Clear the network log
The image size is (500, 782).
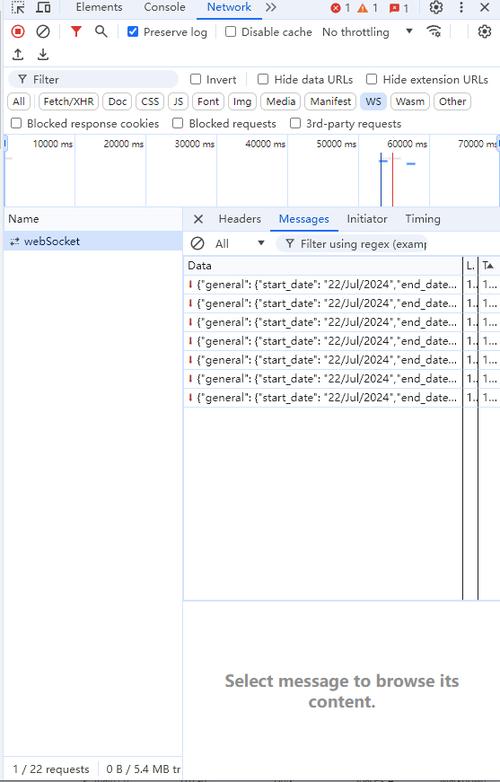[43, 32]
